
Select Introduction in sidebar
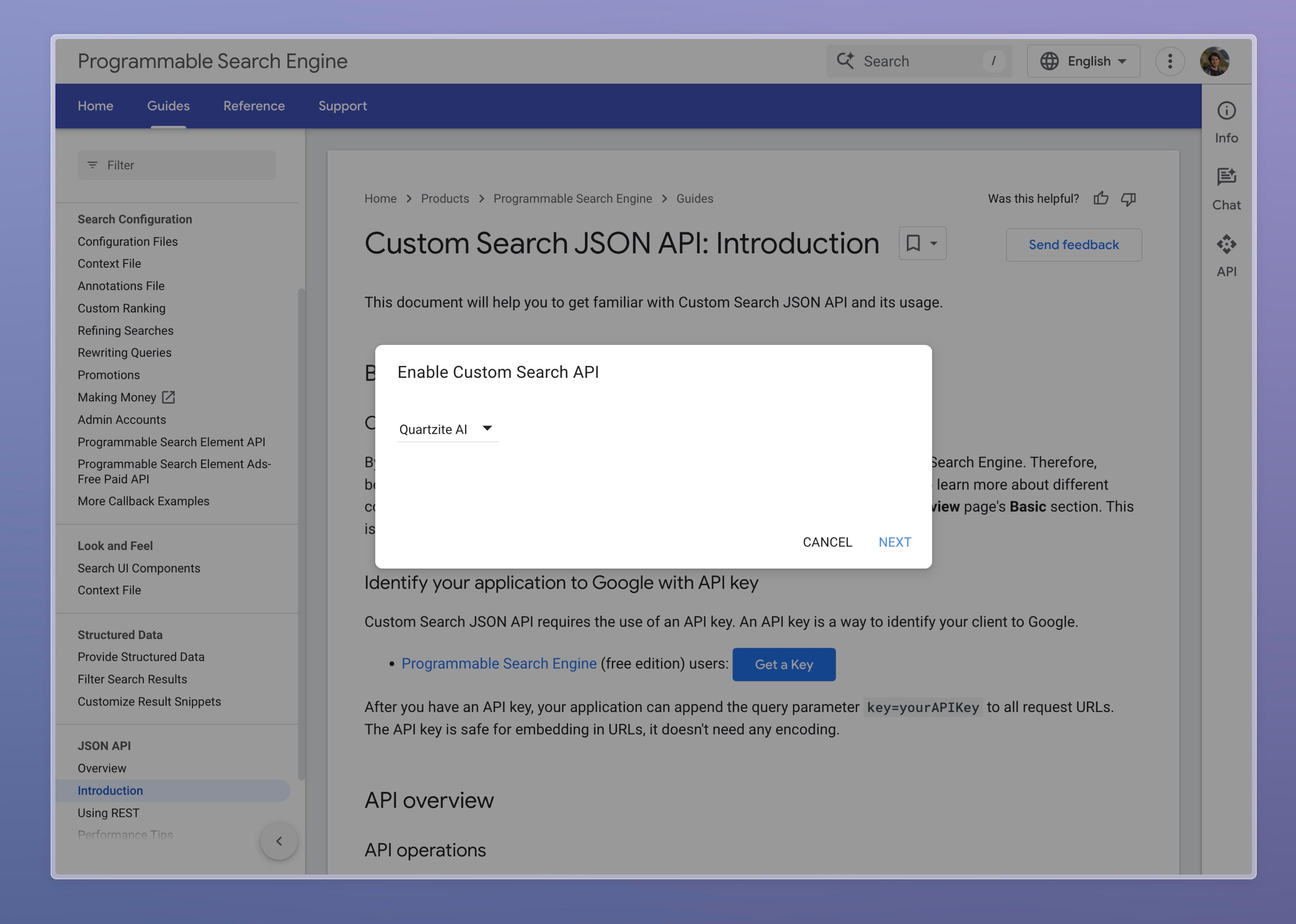pos(172,790)
